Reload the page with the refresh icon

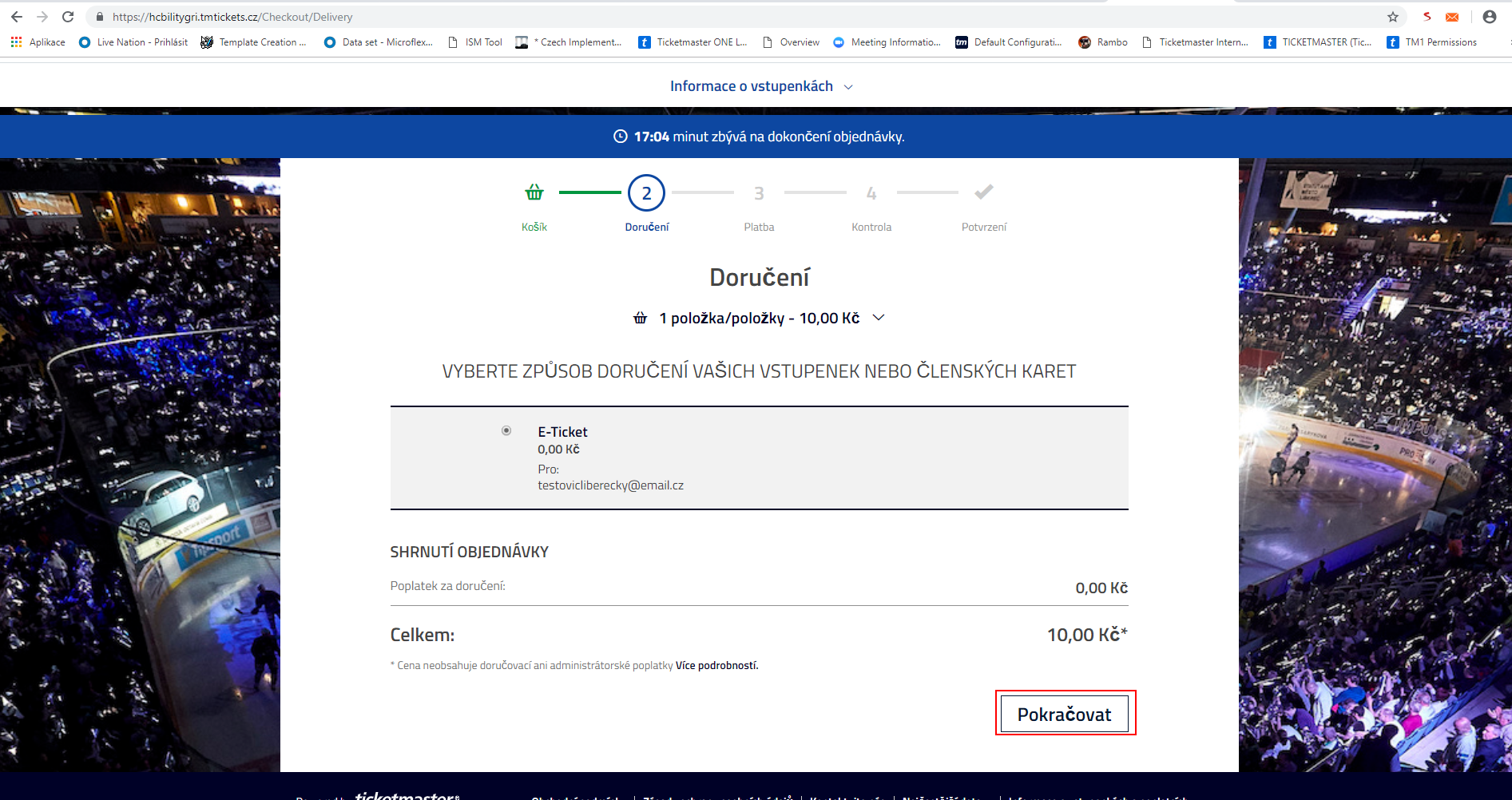point(68,17)
